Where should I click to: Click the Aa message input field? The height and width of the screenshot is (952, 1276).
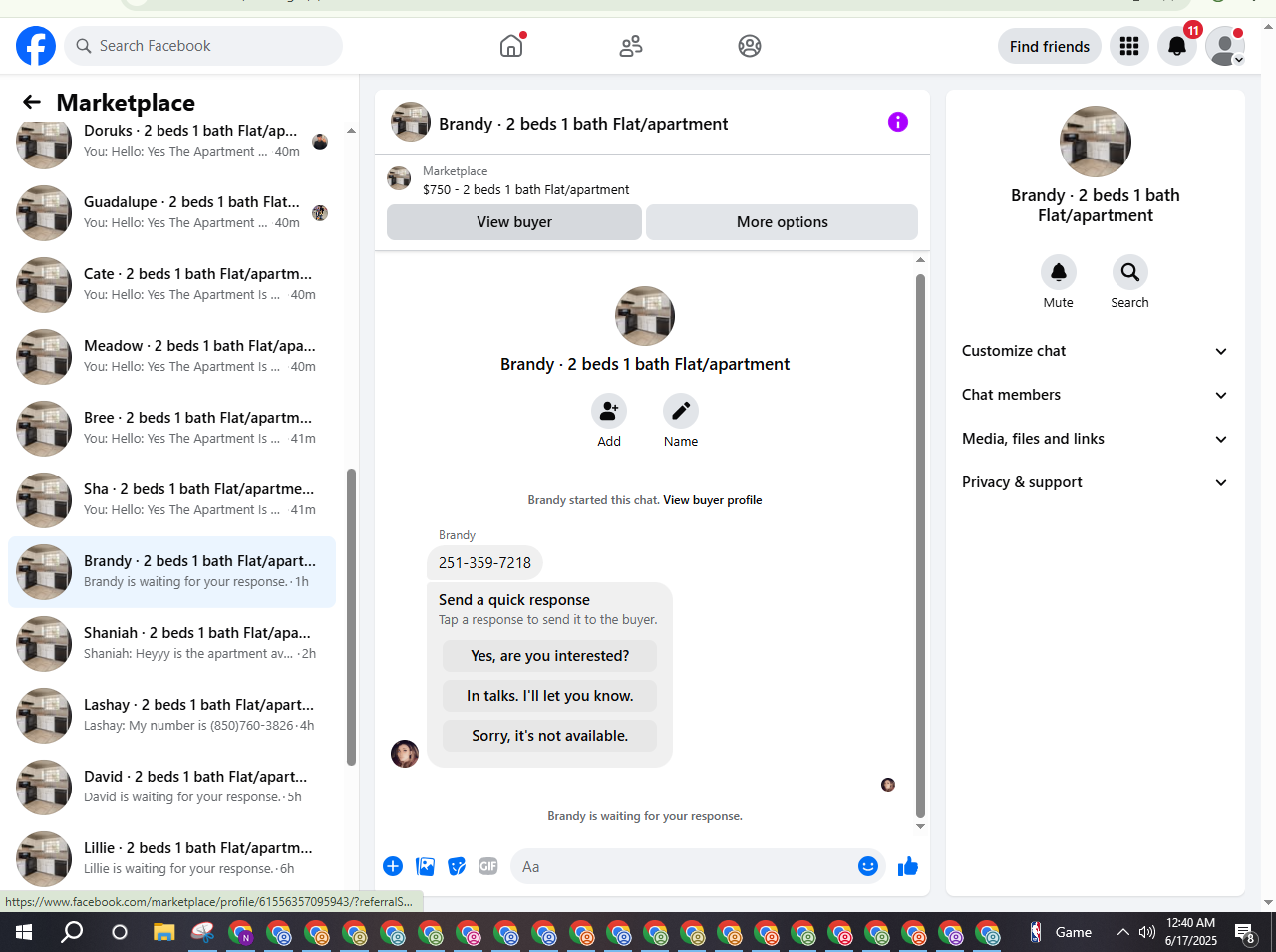tap(684, 866)
